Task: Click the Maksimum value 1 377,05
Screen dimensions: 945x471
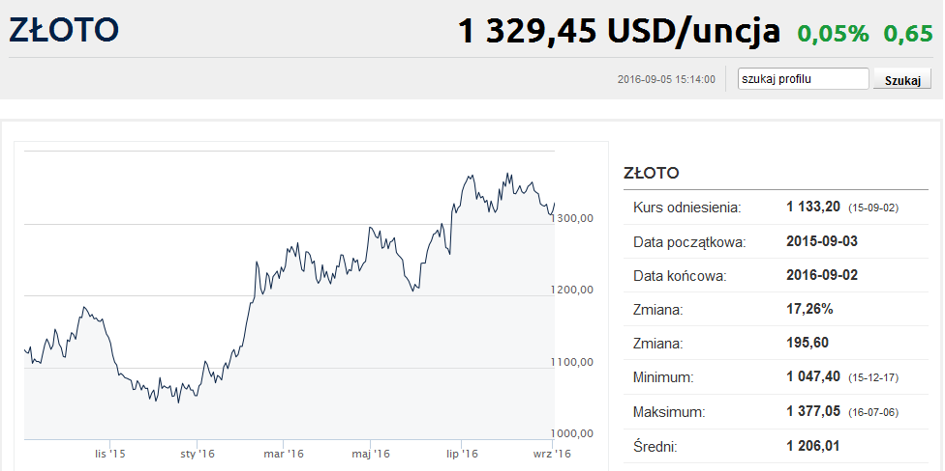Action: [813, 412]
